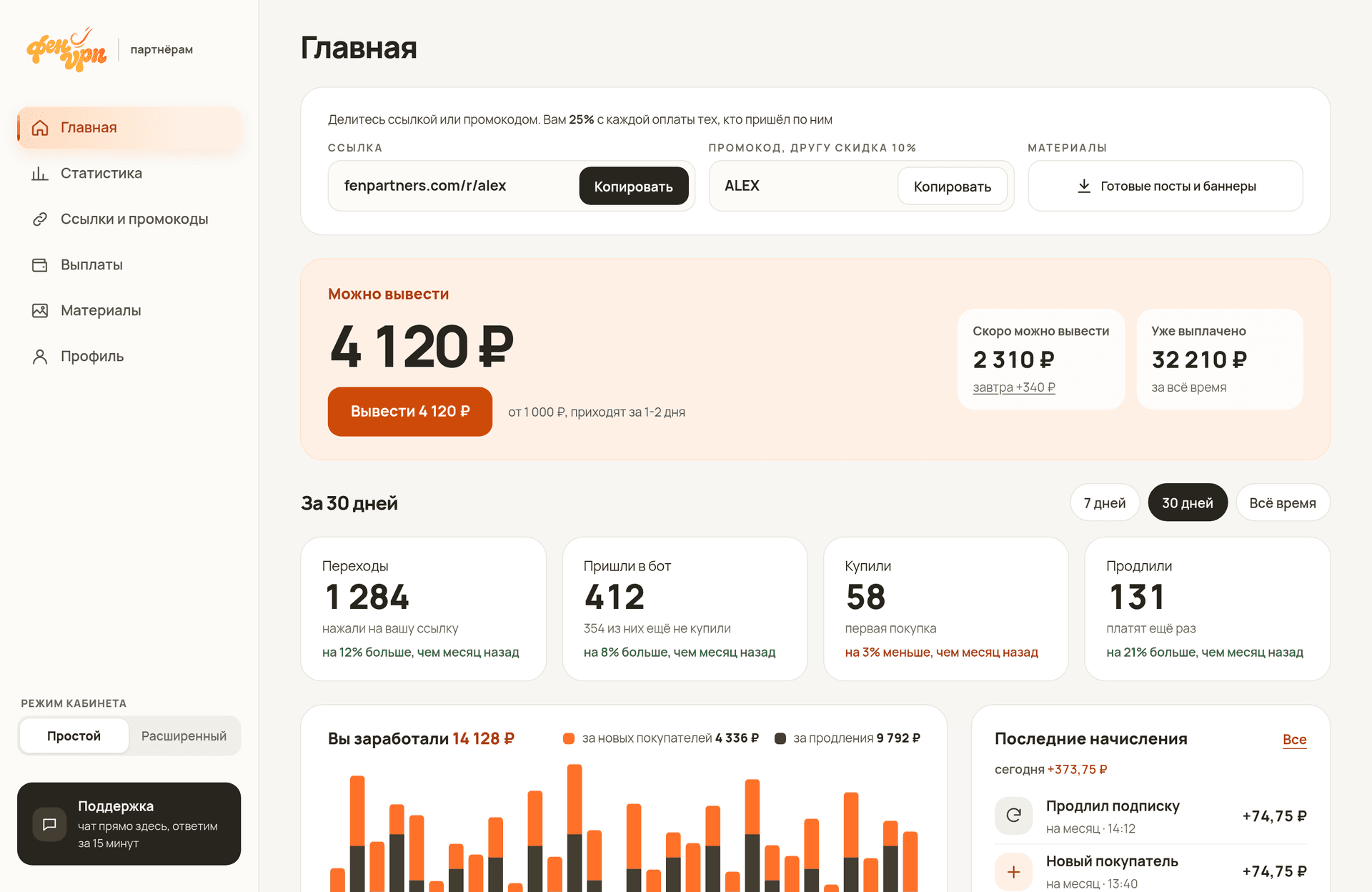Screen dimensions: 1372x892
Task: Click the person icon for Профиль
Action: (x=40, y=357)
